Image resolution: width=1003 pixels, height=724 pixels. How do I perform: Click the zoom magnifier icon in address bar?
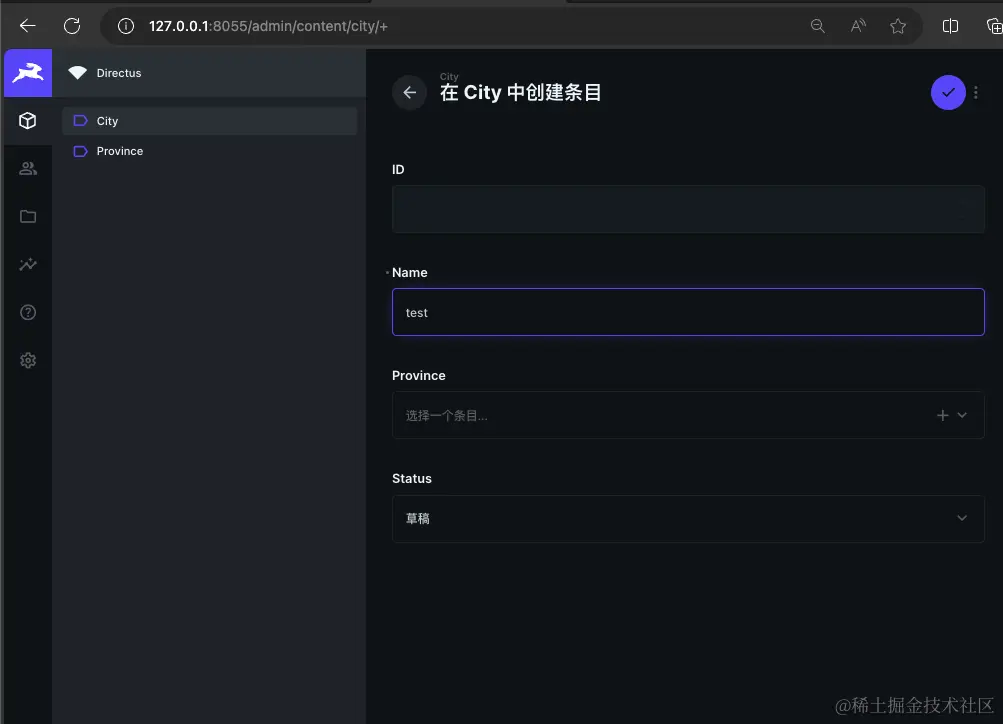pos(817,26)
